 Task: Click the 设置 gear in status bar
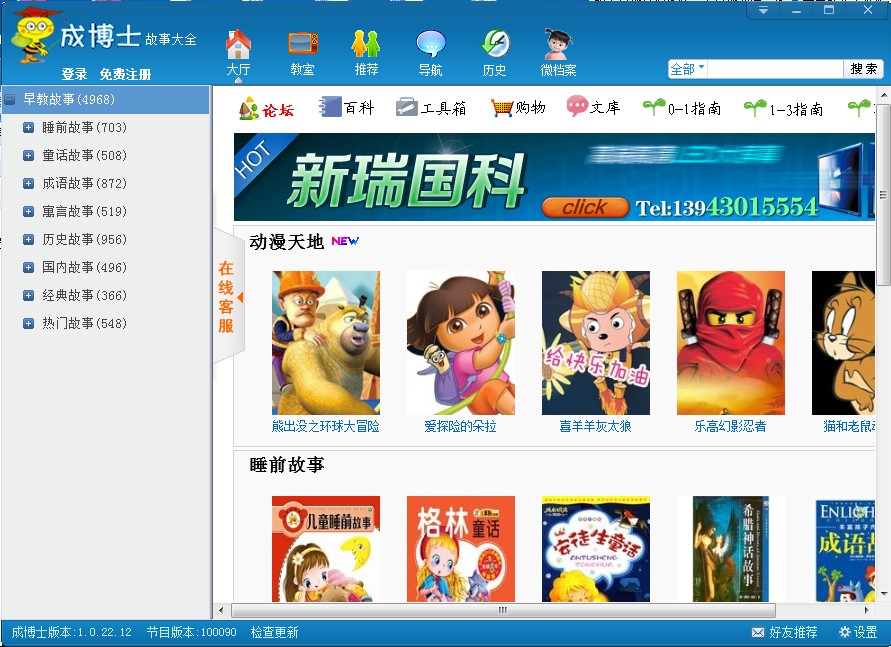858,632
